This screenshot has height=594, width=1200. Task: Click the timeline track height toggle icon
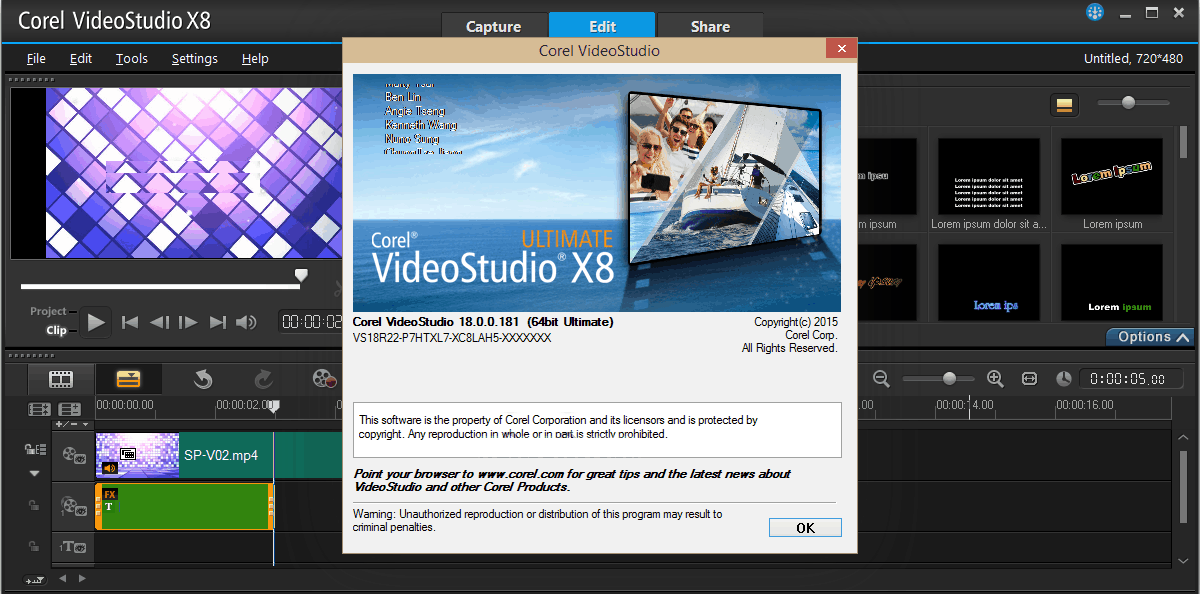36,579
